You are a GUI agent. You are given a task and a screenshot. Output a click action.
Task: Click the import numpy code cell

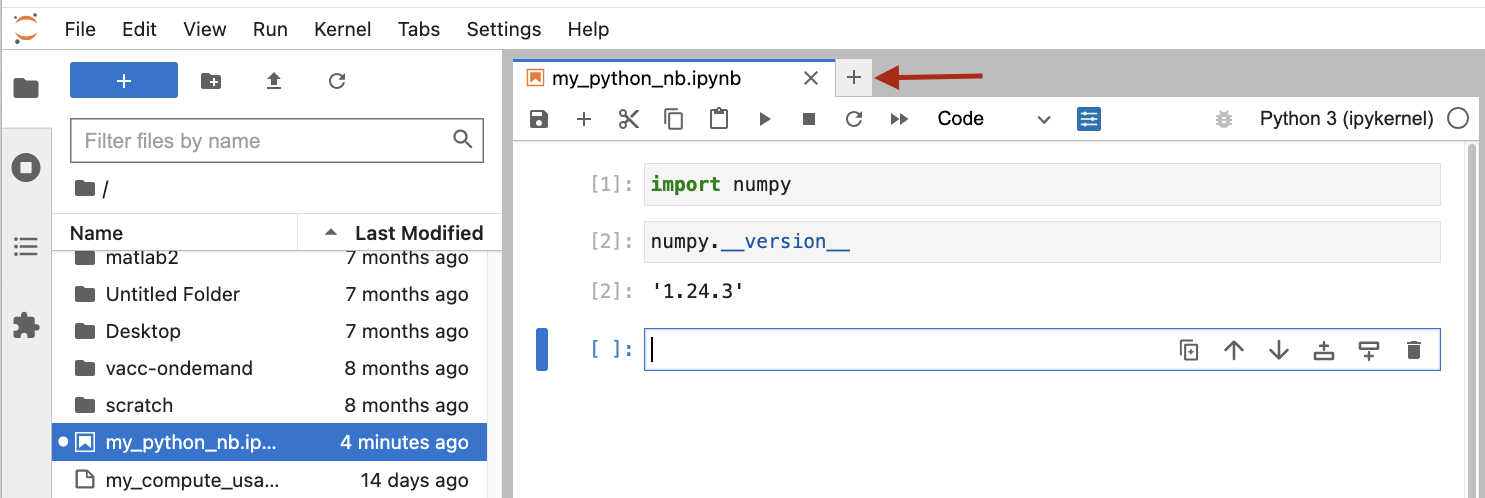(1042, 185)
